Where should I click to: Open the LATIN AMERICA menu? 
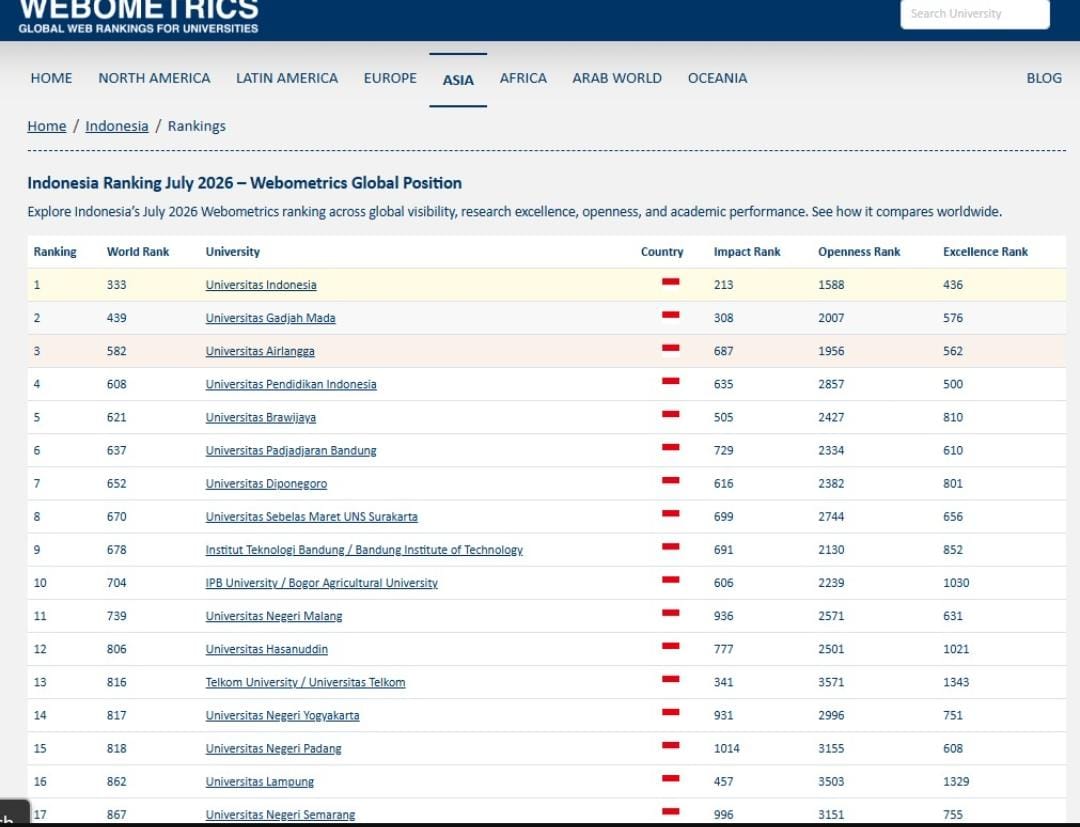point(287,78)
